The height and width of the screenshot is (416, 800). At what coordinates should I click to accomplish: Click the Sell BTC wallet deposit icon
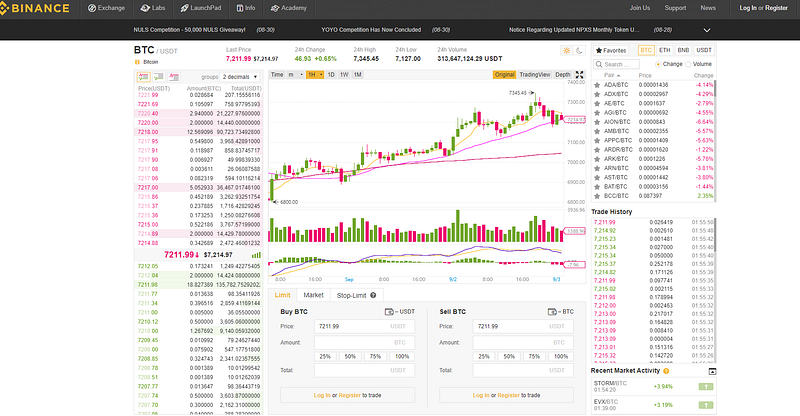(552, 311)
